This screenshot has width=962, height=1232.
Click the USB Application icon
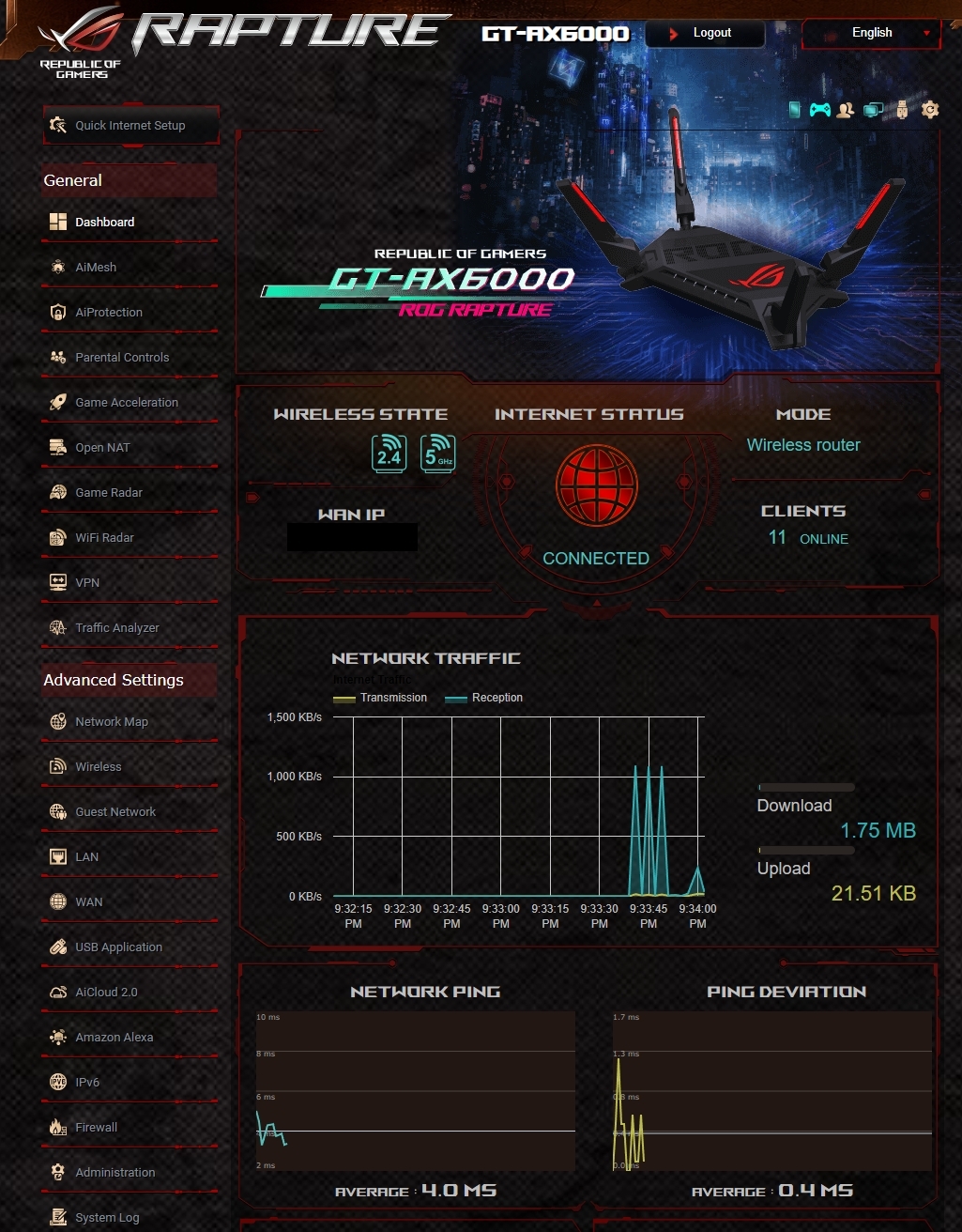(x=58, y=947)
